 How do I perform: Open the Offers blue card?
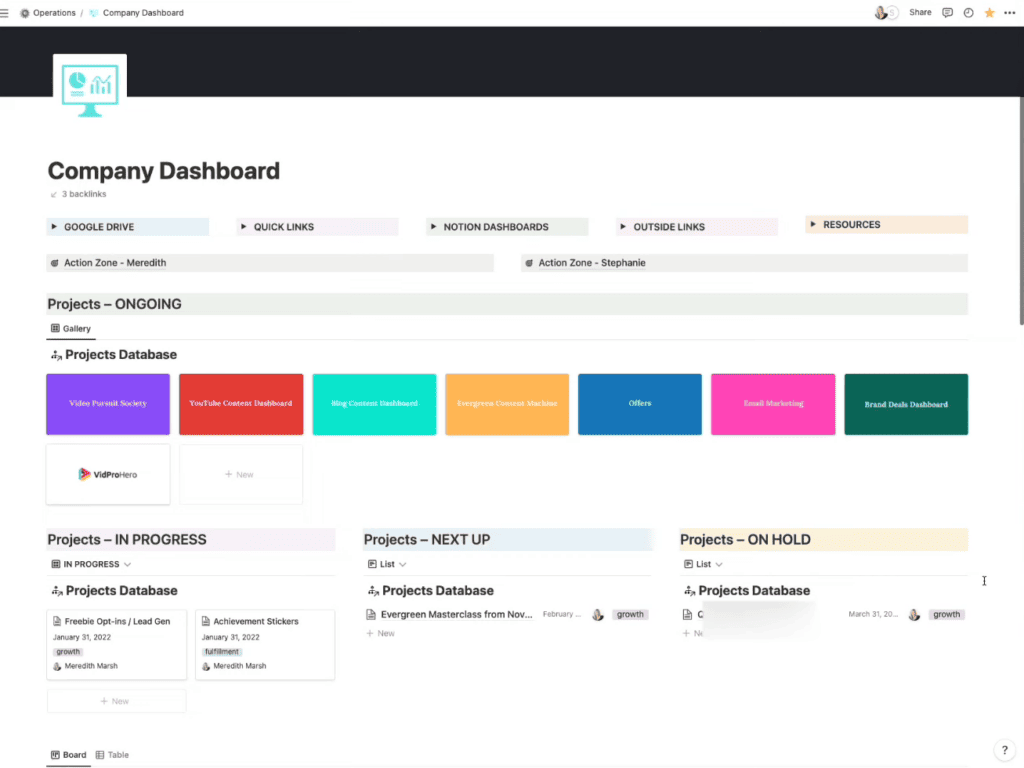tap(640, 404)
